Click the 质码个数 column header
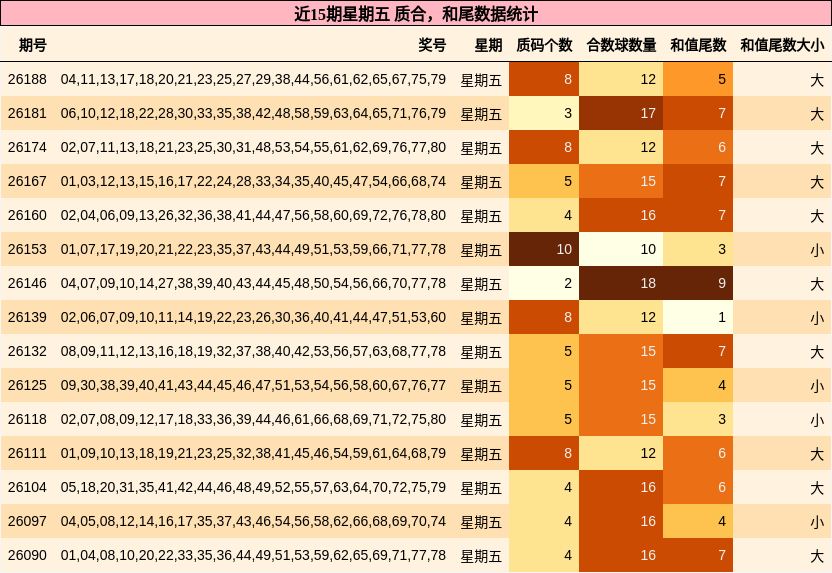 (544, 45)
